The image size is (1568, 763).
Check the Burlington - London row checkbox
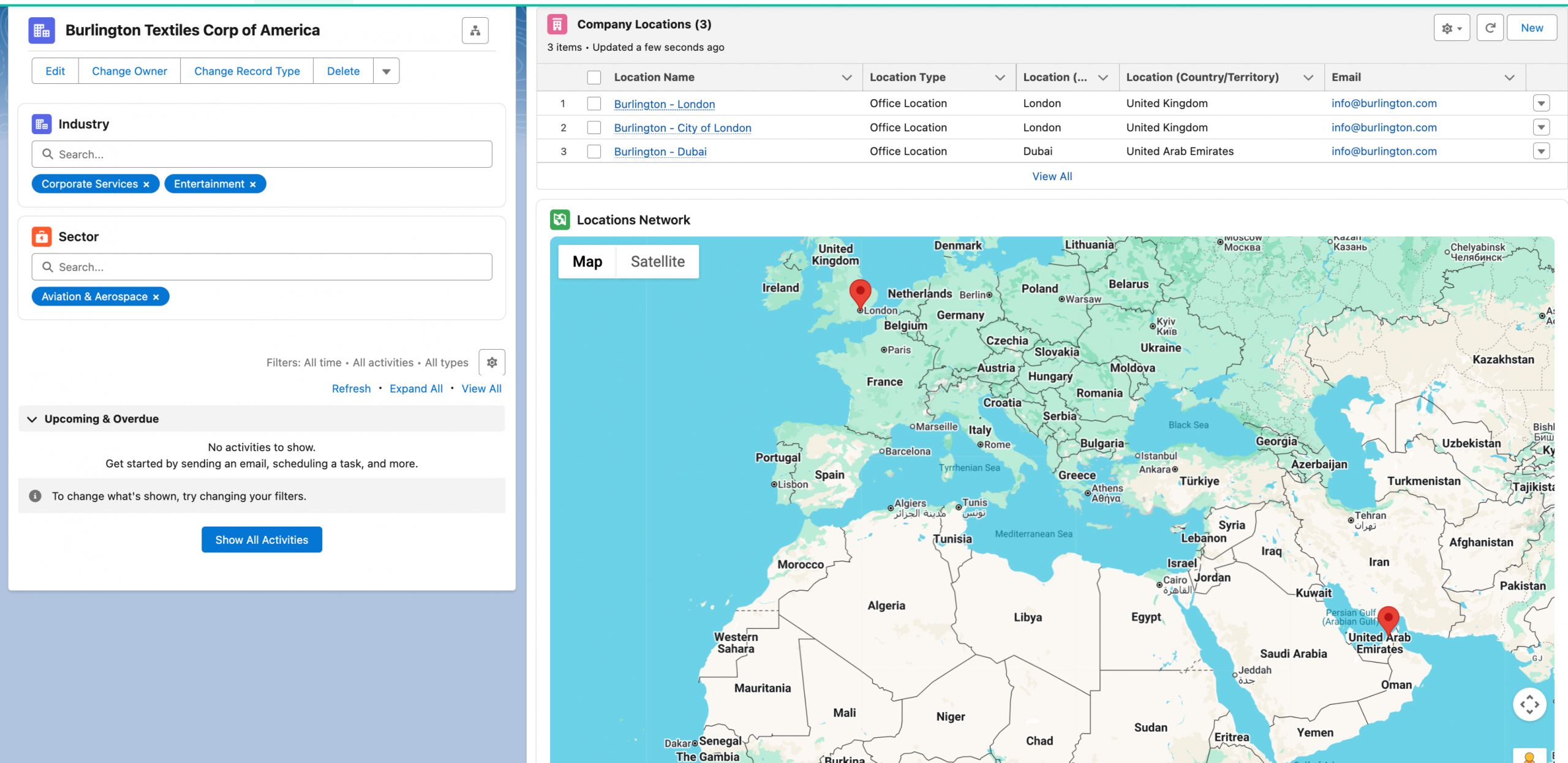coord(594,103)
